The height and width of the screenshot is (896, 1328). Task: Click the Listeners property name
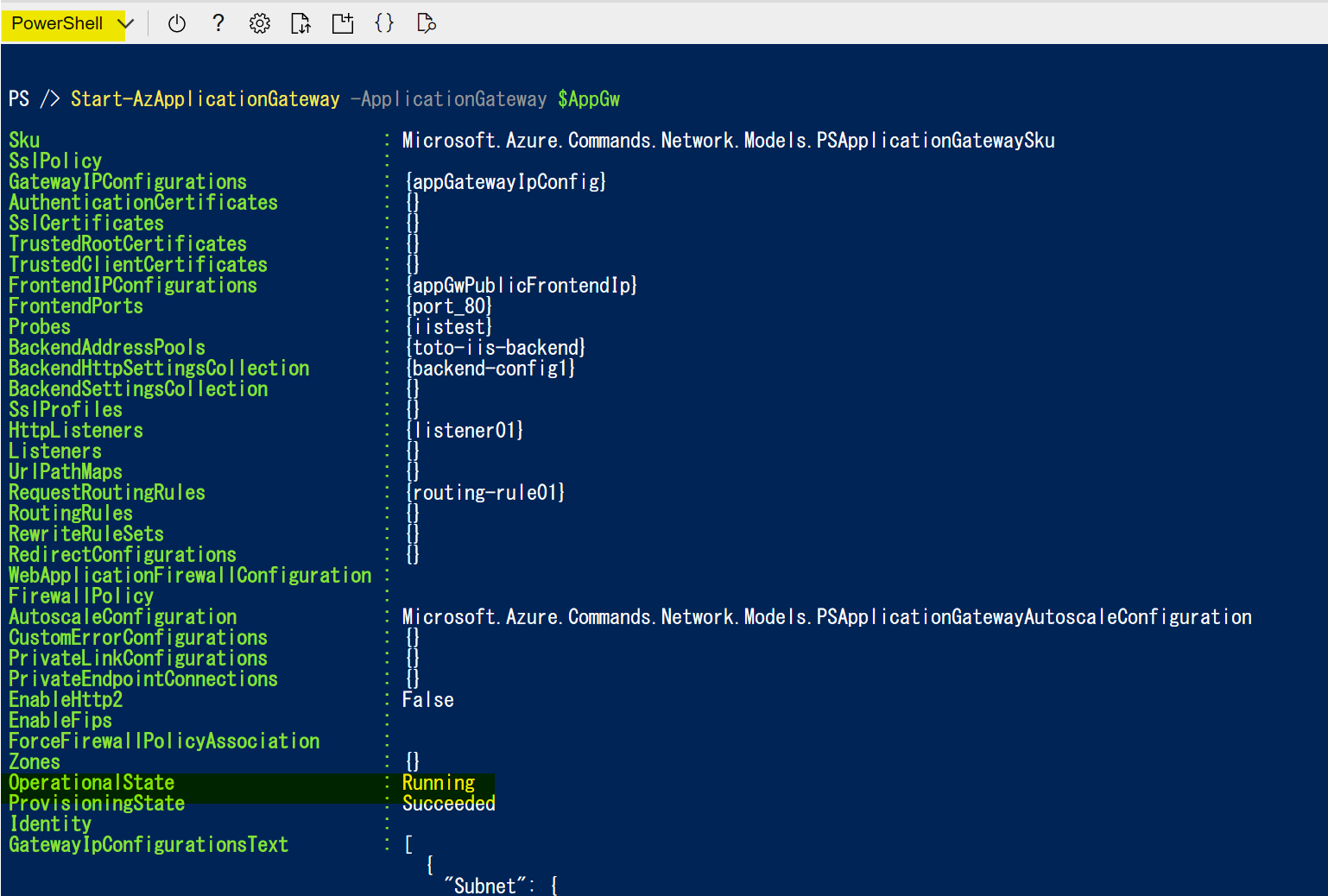55,451
